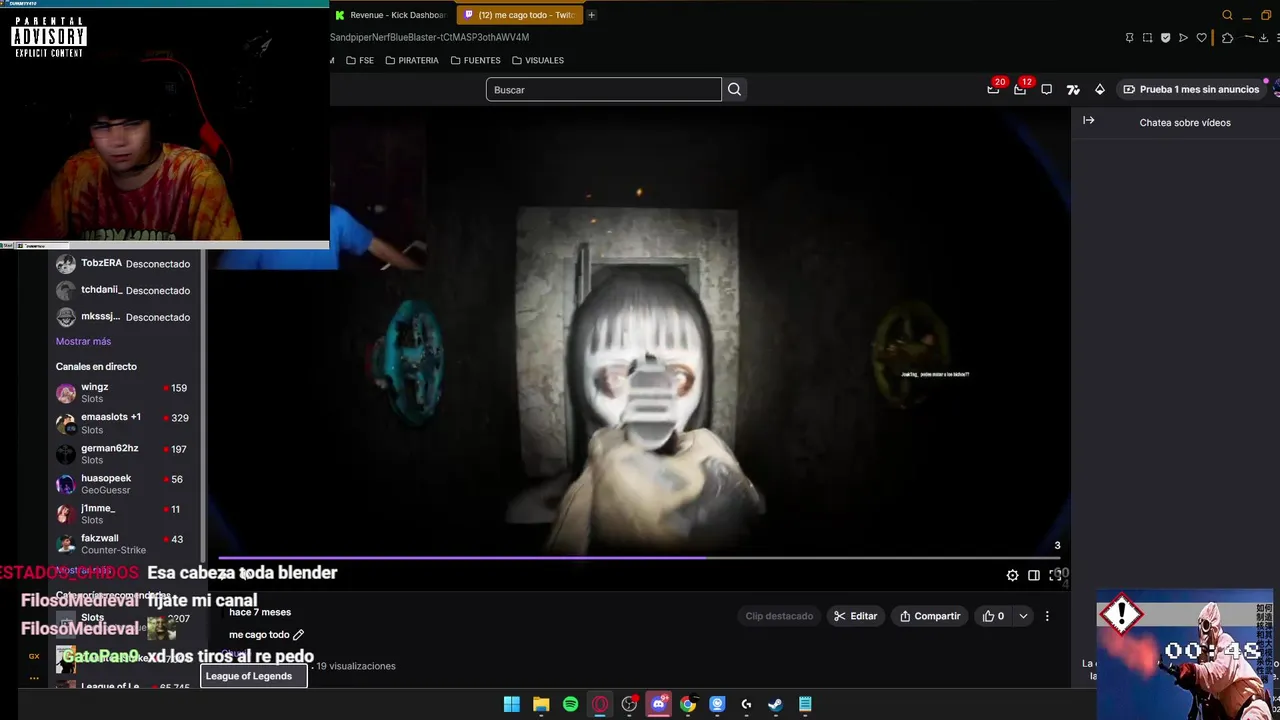Click the Compartir share button
The height and width of the screenshot is (720, 1280).
point(930,616)
